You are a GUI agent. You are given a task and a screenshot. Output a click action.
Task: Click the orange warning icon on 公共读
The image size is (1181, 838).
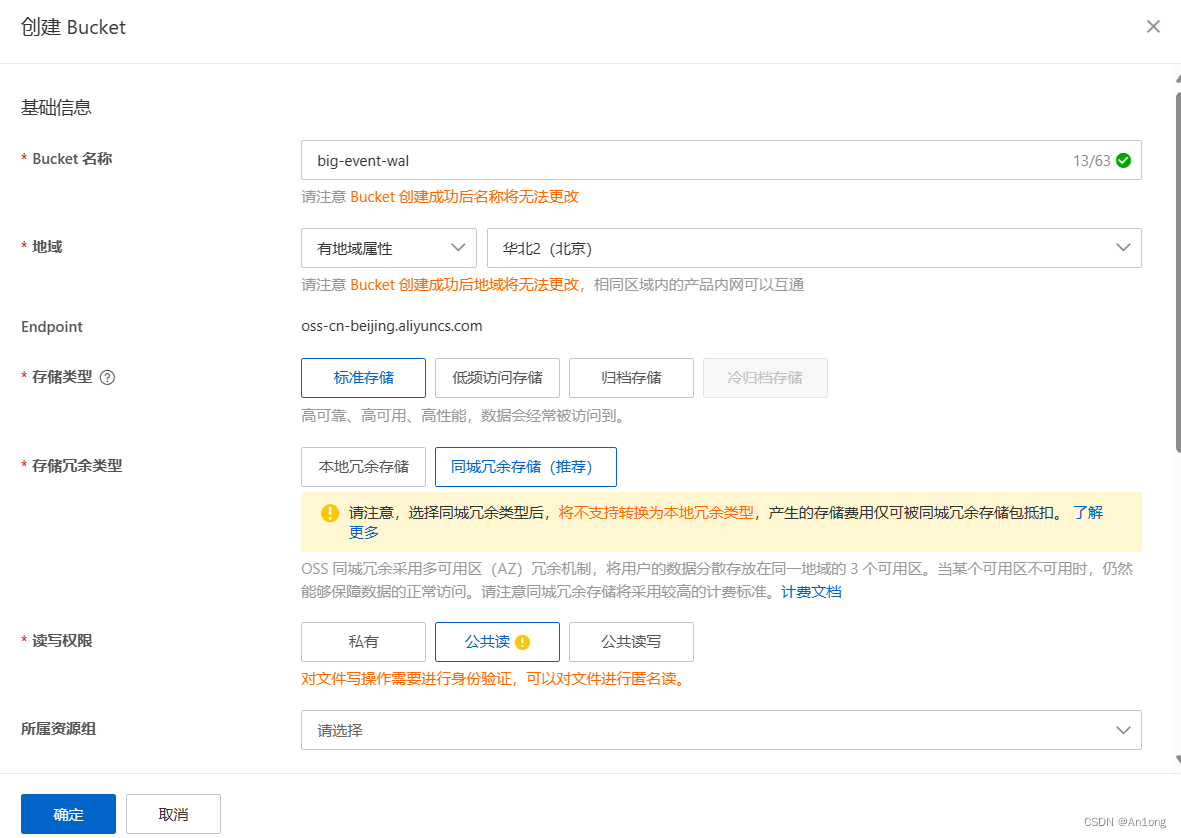[x=523, y=642]
